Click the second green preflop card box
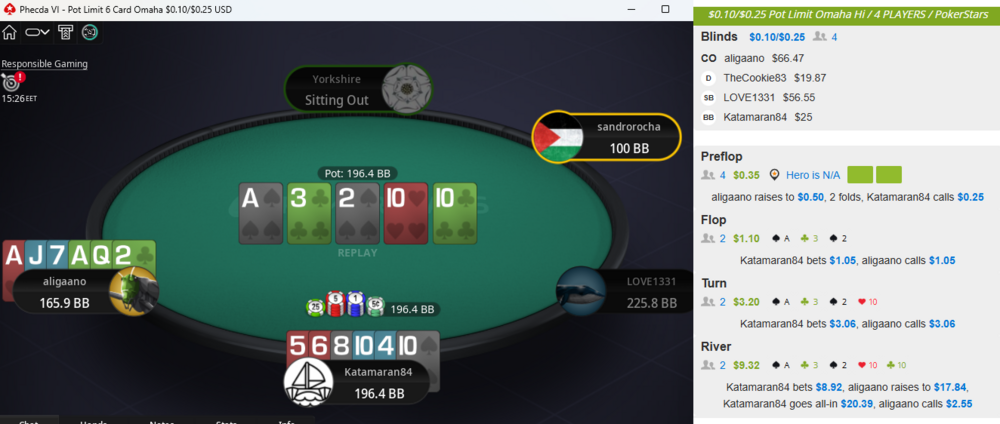This screenshot has width=1000, height=424. [888, 175]
